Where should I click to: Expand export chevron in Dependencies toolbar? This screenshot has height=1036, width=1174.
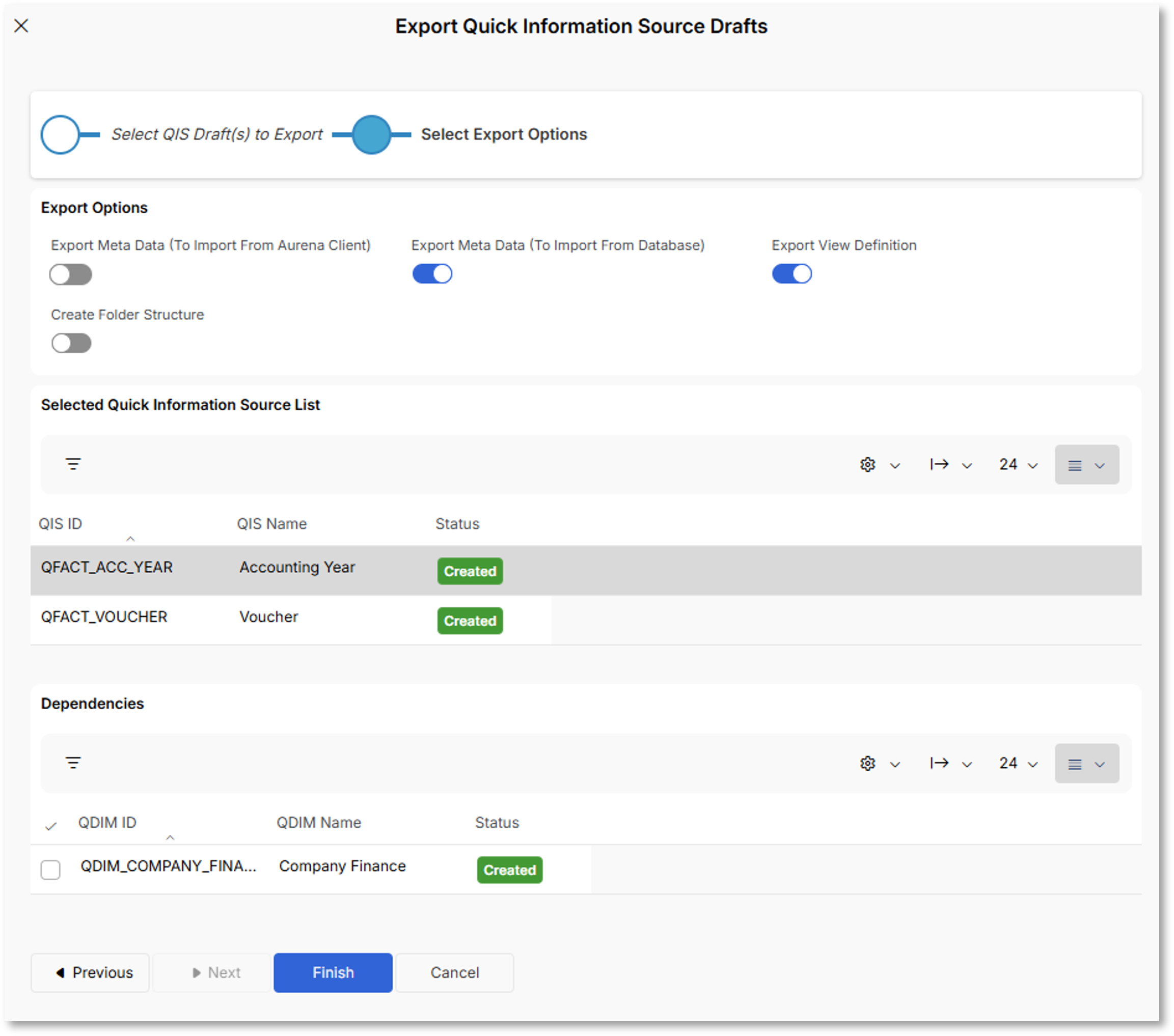(x=967, y=765)
